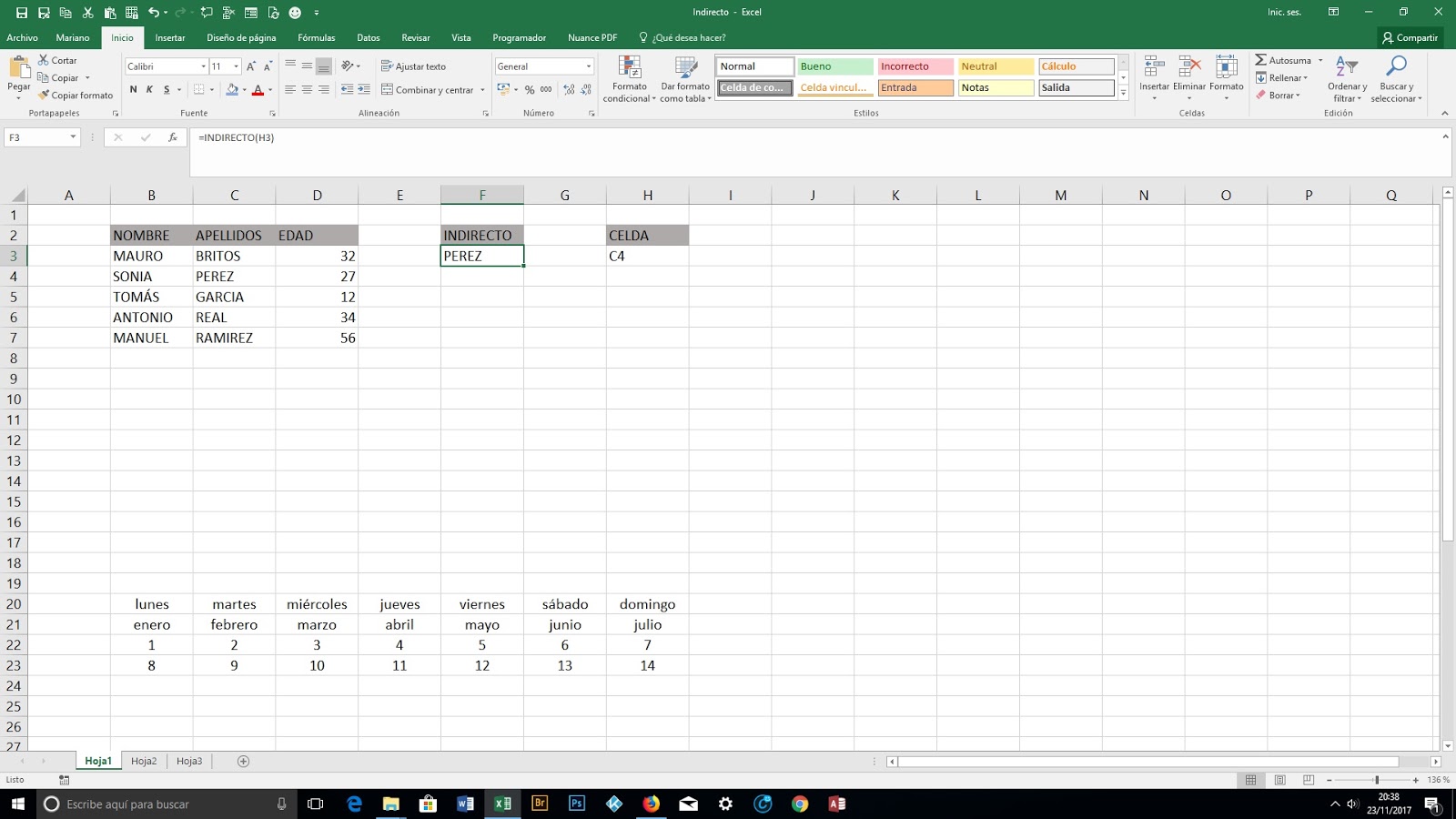This screenshot has height=819, width=1456.
Task: Click the fx insert function icon
Action: (x=172, y=137)
